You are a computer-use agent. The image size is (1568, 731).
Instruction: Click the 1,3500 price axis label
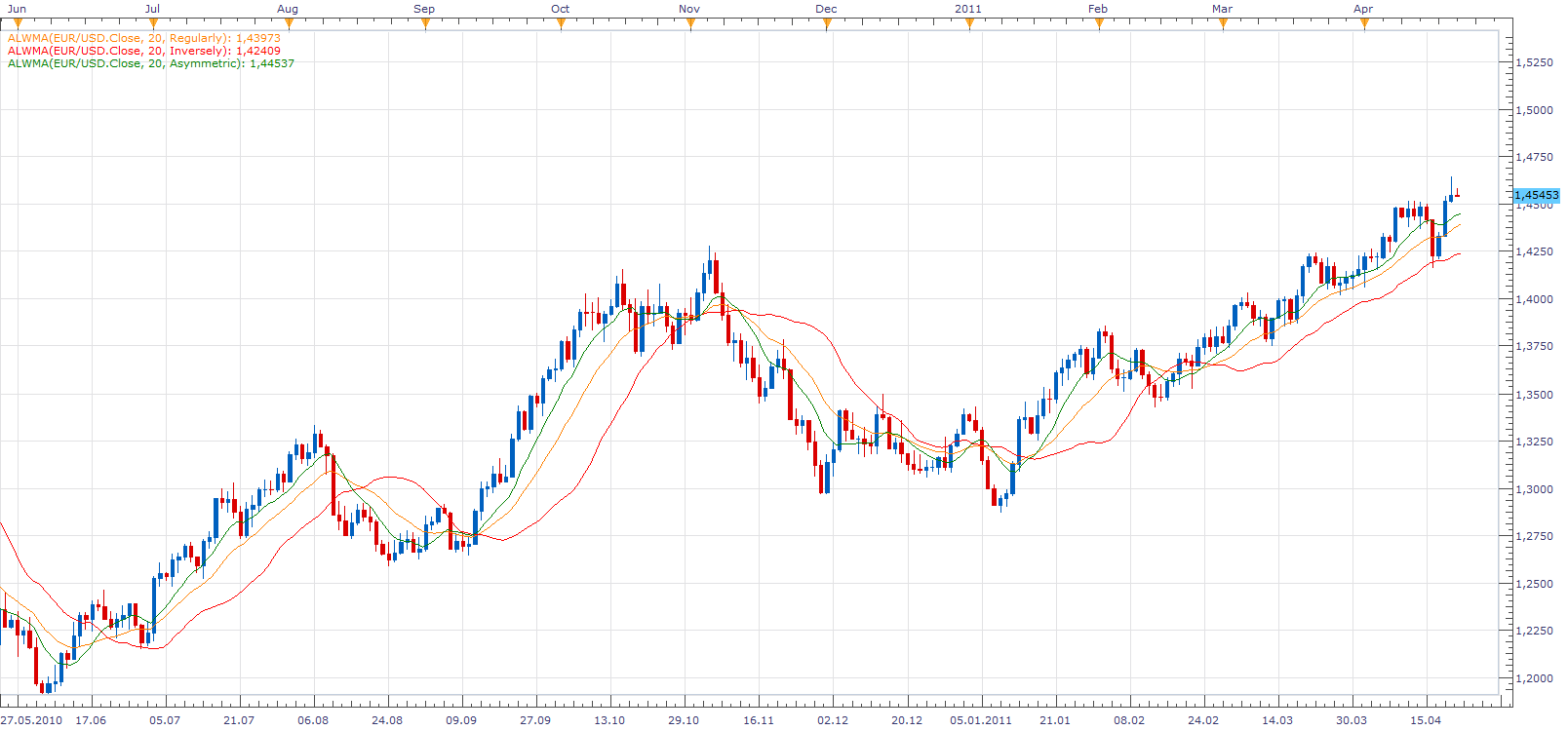coord(1534,395)
